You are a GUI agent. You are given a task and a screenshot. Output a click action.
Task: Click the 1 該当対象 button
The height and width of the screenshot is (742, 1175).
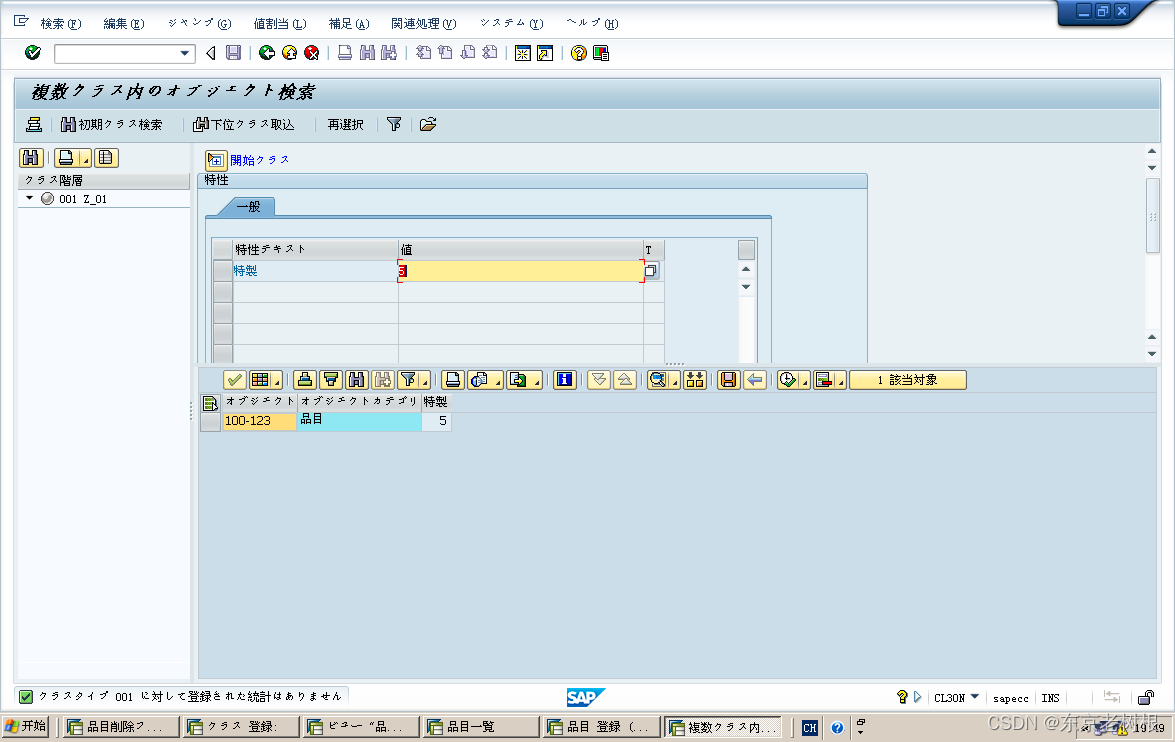click(x=907, y=380)
